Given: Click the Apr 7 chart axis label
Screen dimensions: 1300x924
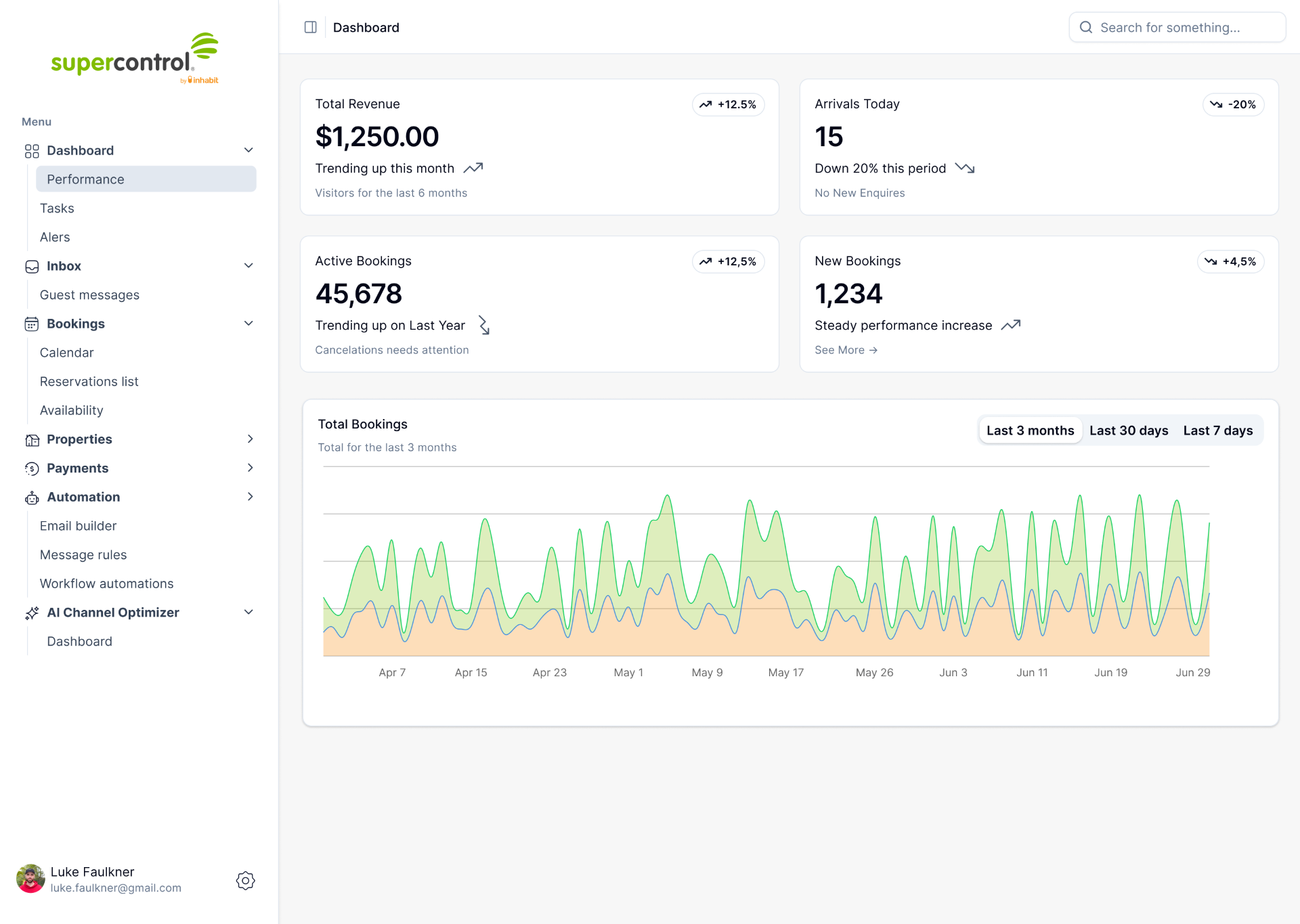Looking at the screenshot, I should coord(392,673).
